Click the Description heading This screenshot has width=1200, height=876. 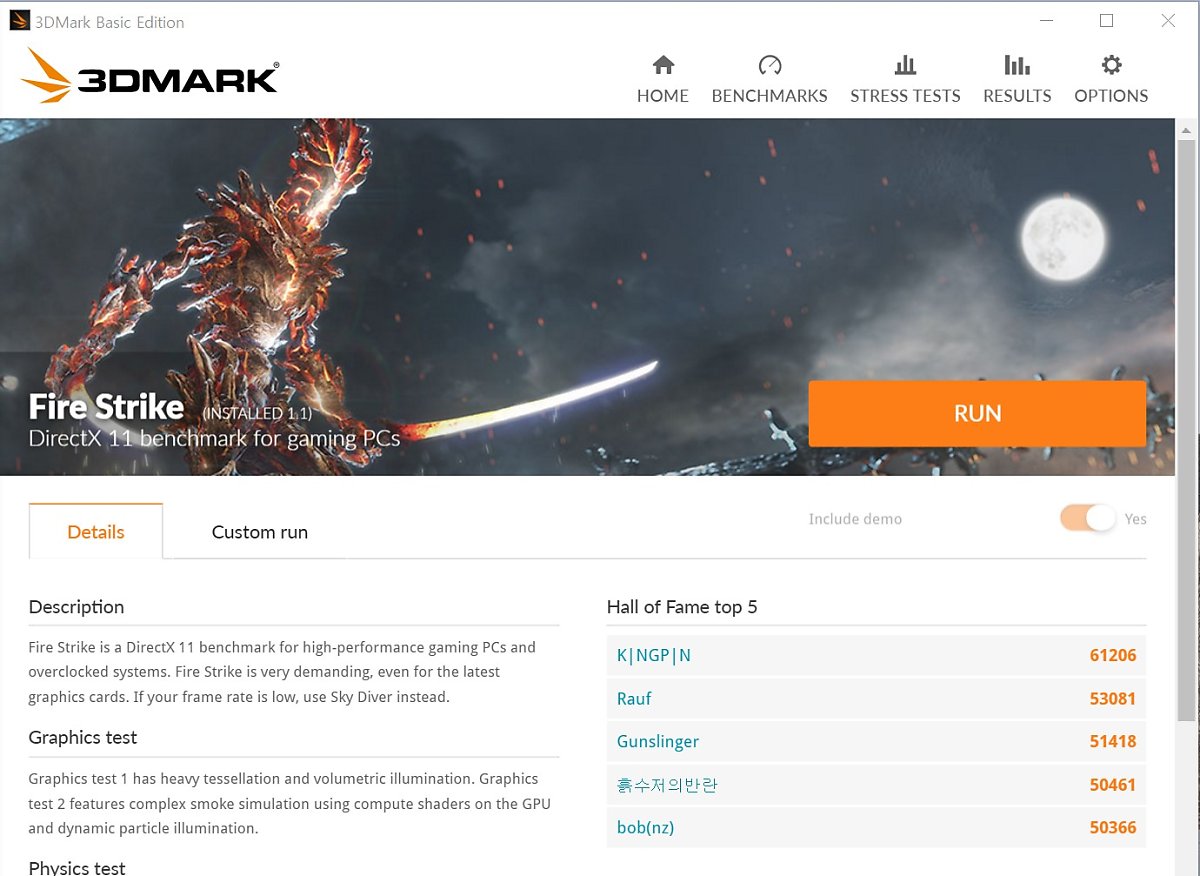coord(76,607)
